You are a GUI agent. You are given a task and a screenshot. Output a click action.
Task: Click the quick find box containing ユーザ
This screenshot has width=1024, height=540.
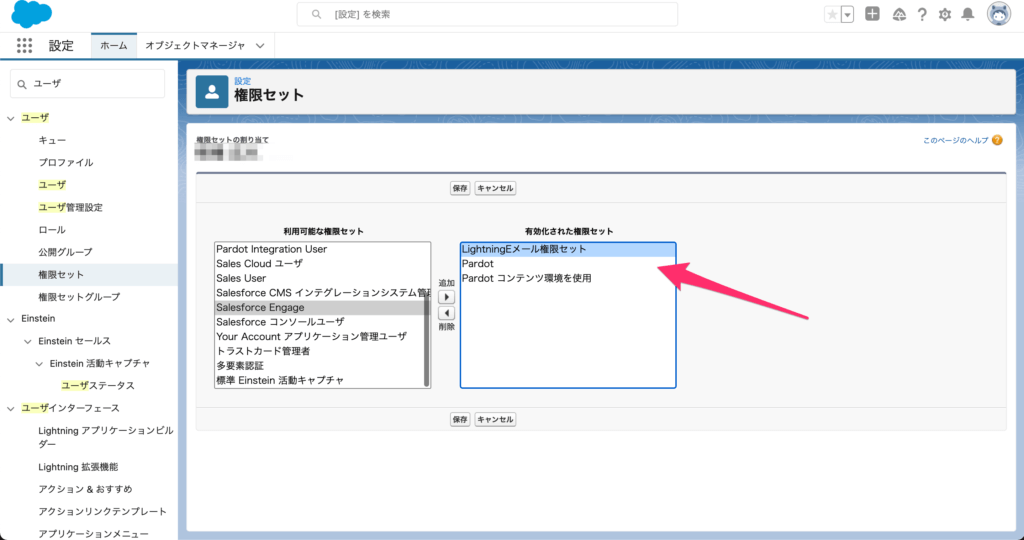point(88,84)
